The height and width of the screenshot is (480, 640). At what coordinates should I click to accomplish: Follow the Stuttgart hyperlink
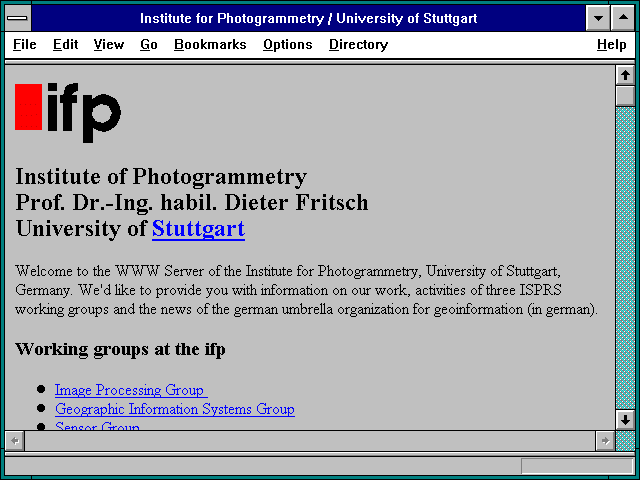[198, 229]
